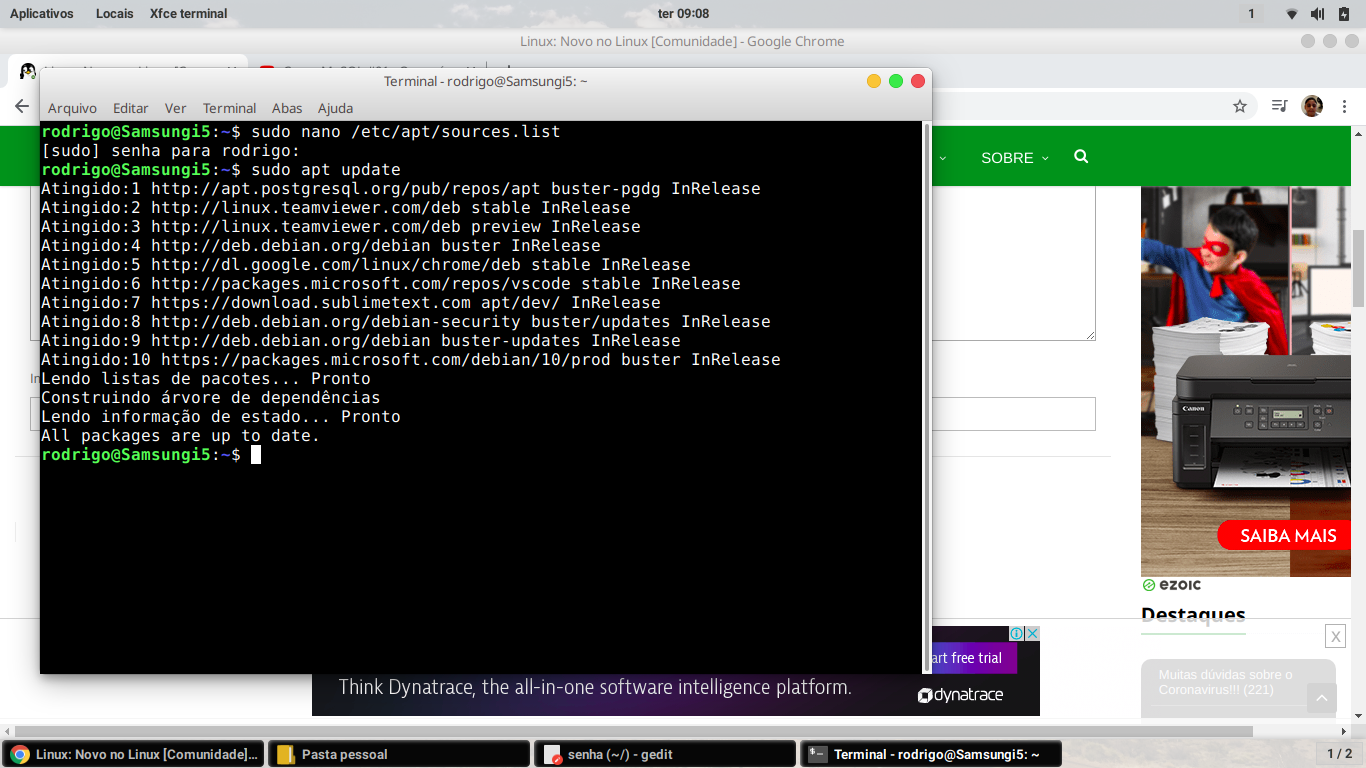Screen dimensions: 1366x768
Task: Click the 1 / 2 workspace switcher
Action: pyautogui.click(x=1340, y=754)
